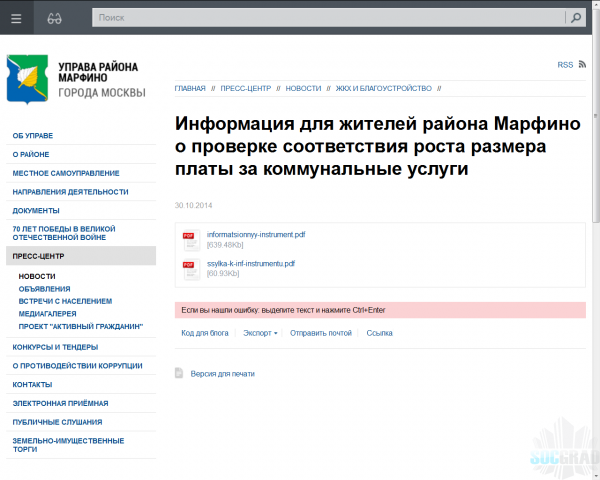
Task: Open the RSS feed icon
Action: click(x=582, y=65)
